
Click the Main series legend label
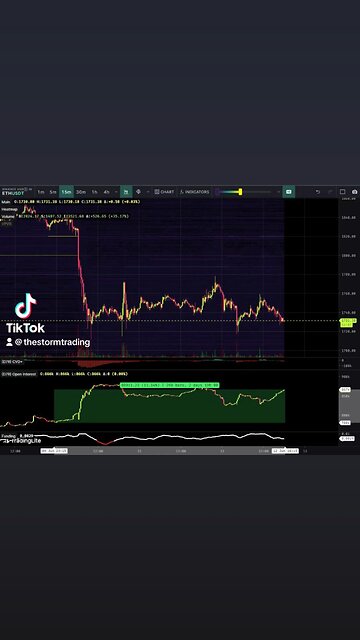click(x=6, y=202)
